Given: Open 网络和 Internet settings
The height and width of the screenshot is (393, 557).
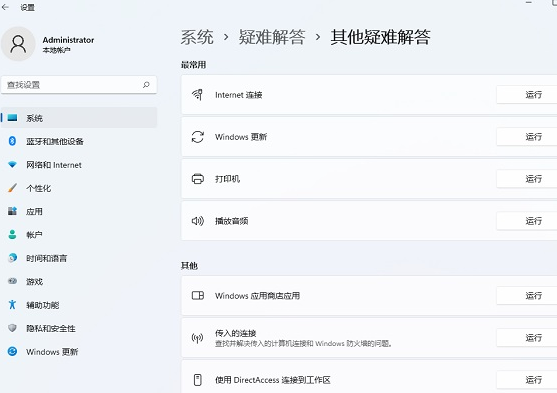Looking at the screenshot, I should click(x=79, y=165).
